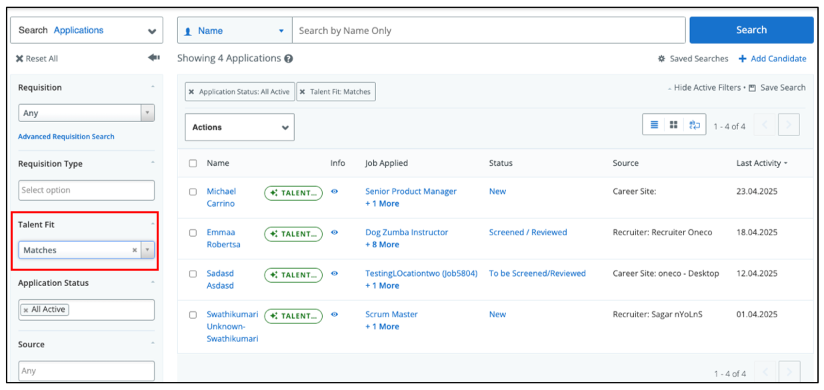This screenshot has width=824, height=390.
Task: Go to previous page at bottom pagination
Action: point(765,373)
